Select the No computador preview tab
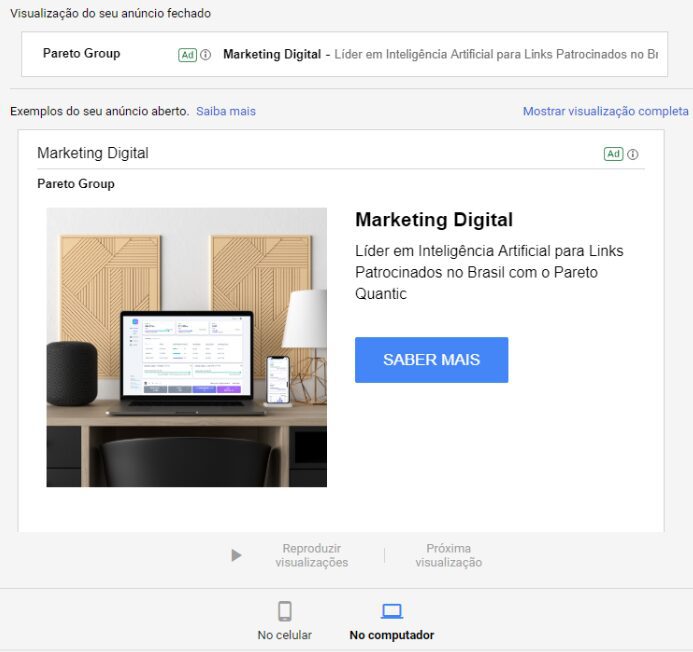 (x=392, y=635)
